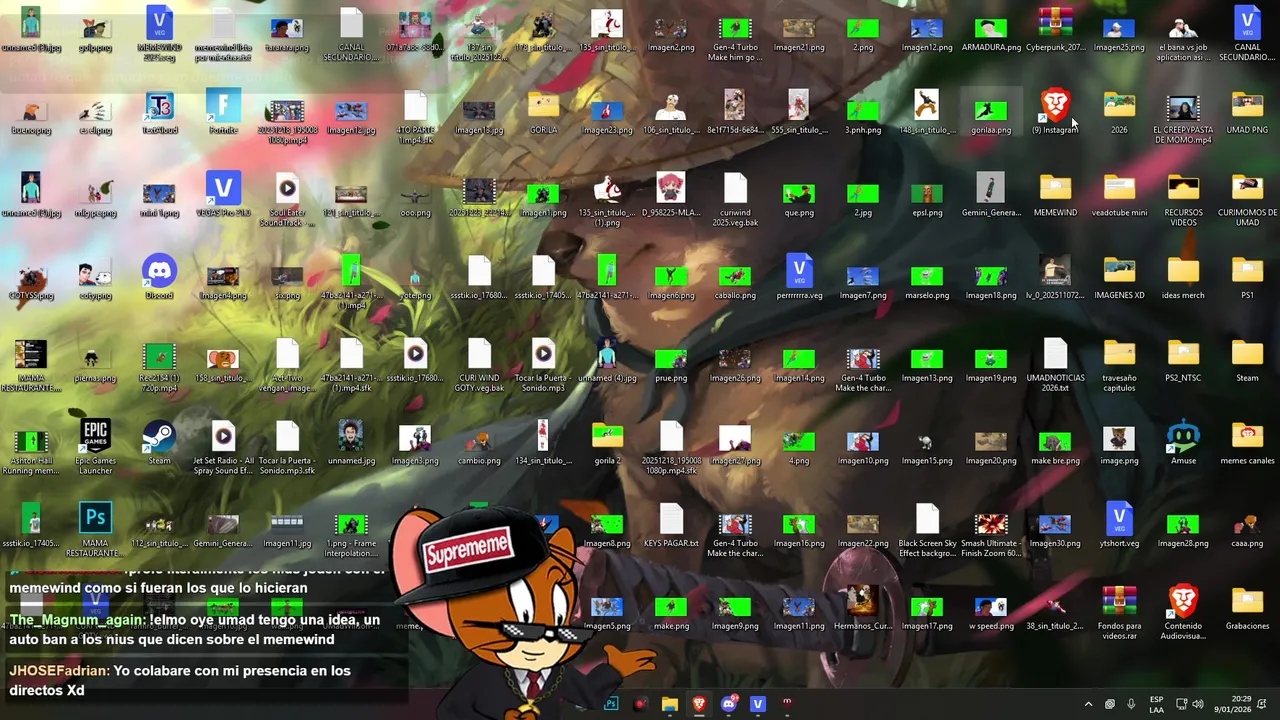Select the Hermanos_Cur image file
1280x720 pixels.
click(x=863, y=609)
